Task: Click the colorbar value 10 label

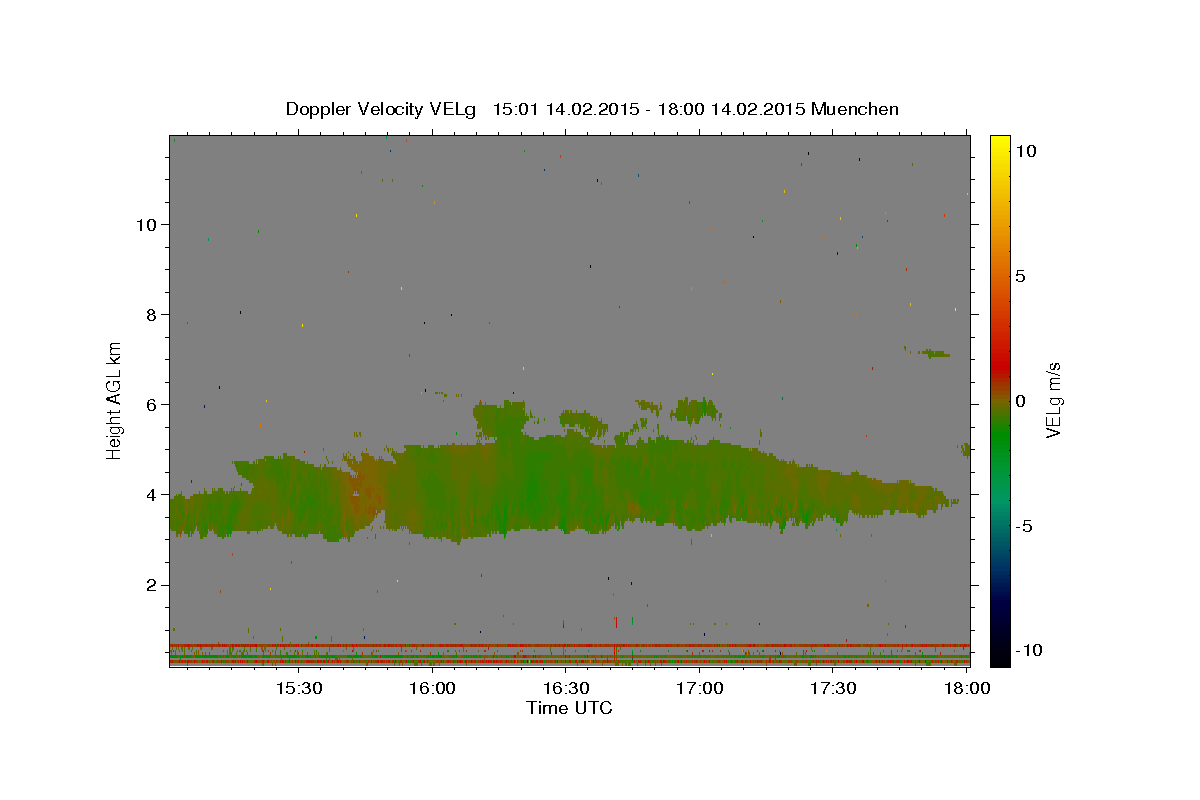Action: (1025, 150)
